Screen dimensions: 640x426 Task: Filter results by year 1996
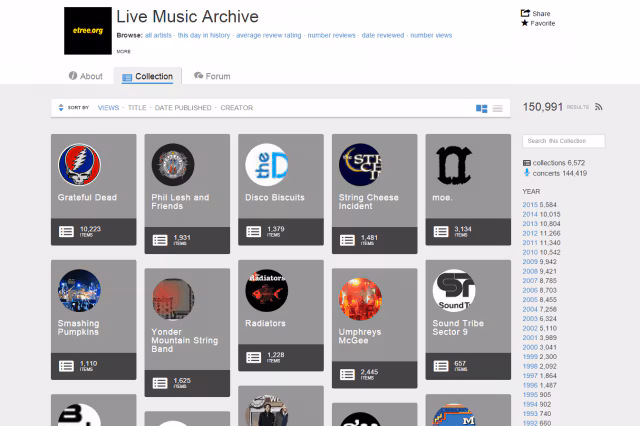point(530,385)
